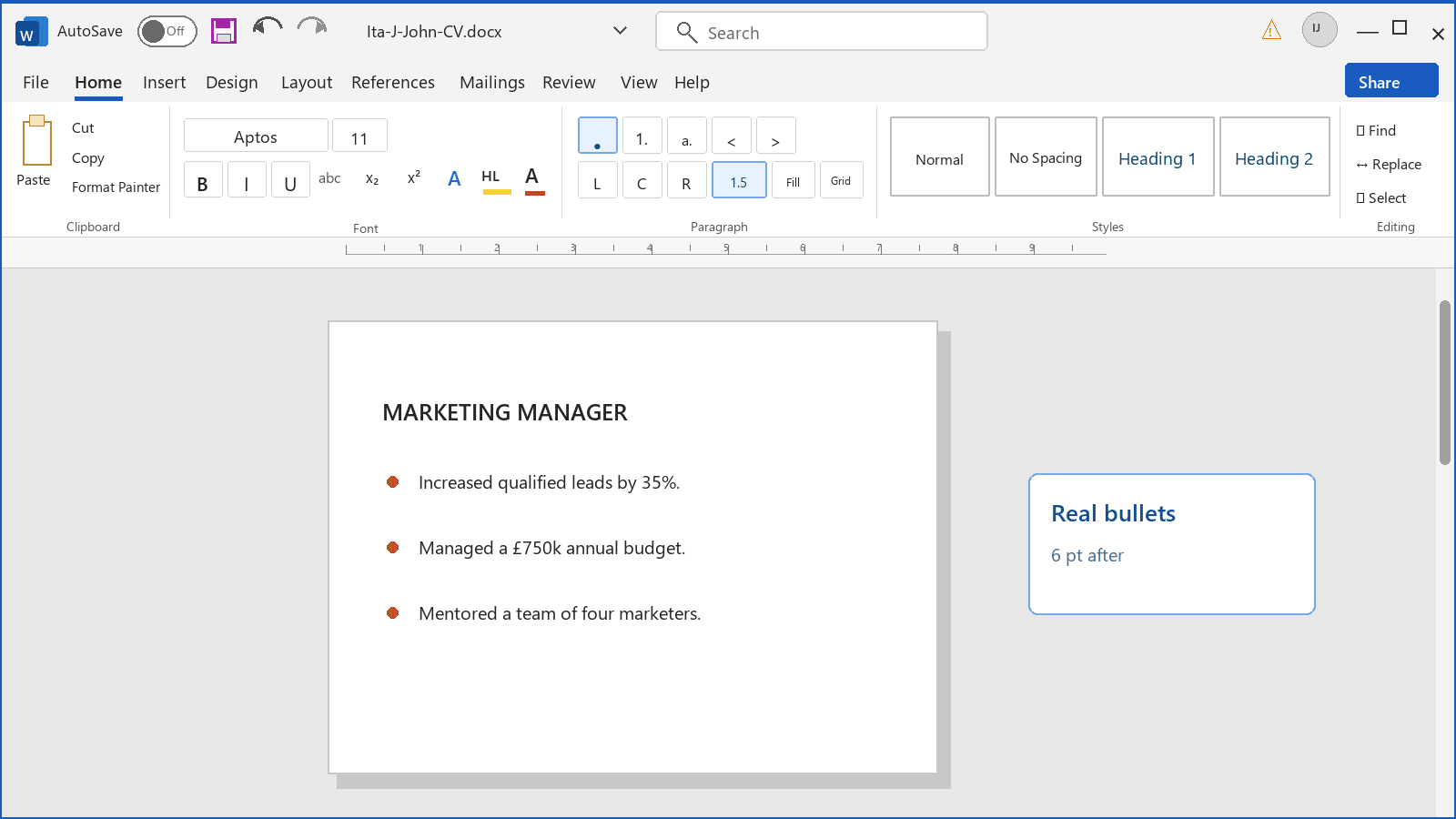This screenshot has width=1456, height=819.
Task: Apply subscript formatting
Action: click(x=372, y=179)
